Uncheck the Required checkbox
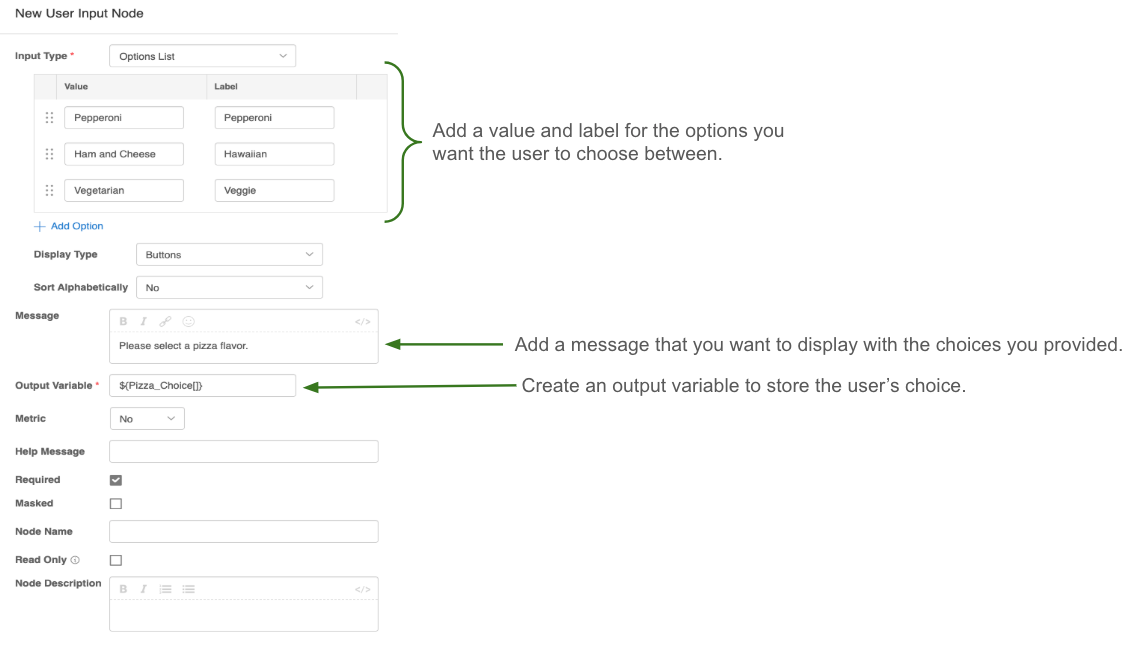Viewport: 1131px width, 645px height. [x=116, y=480]
